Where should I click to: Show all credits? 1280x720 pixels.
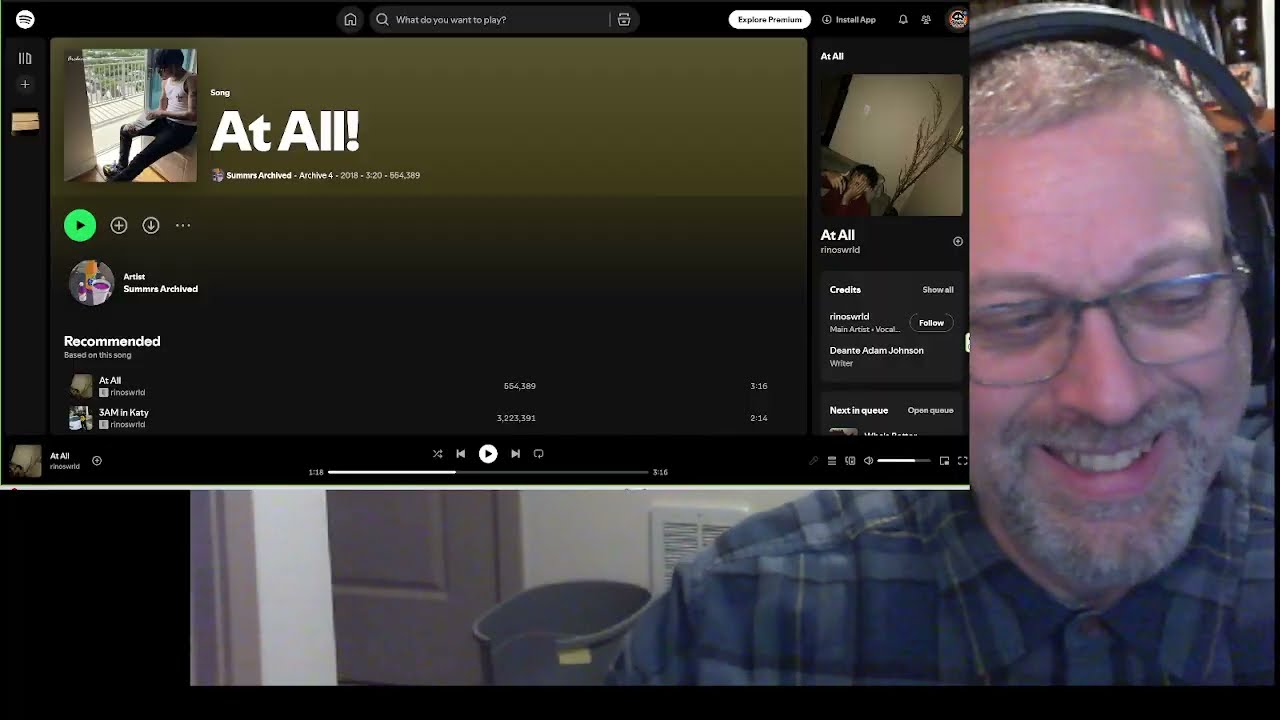[x=938, y=290]
